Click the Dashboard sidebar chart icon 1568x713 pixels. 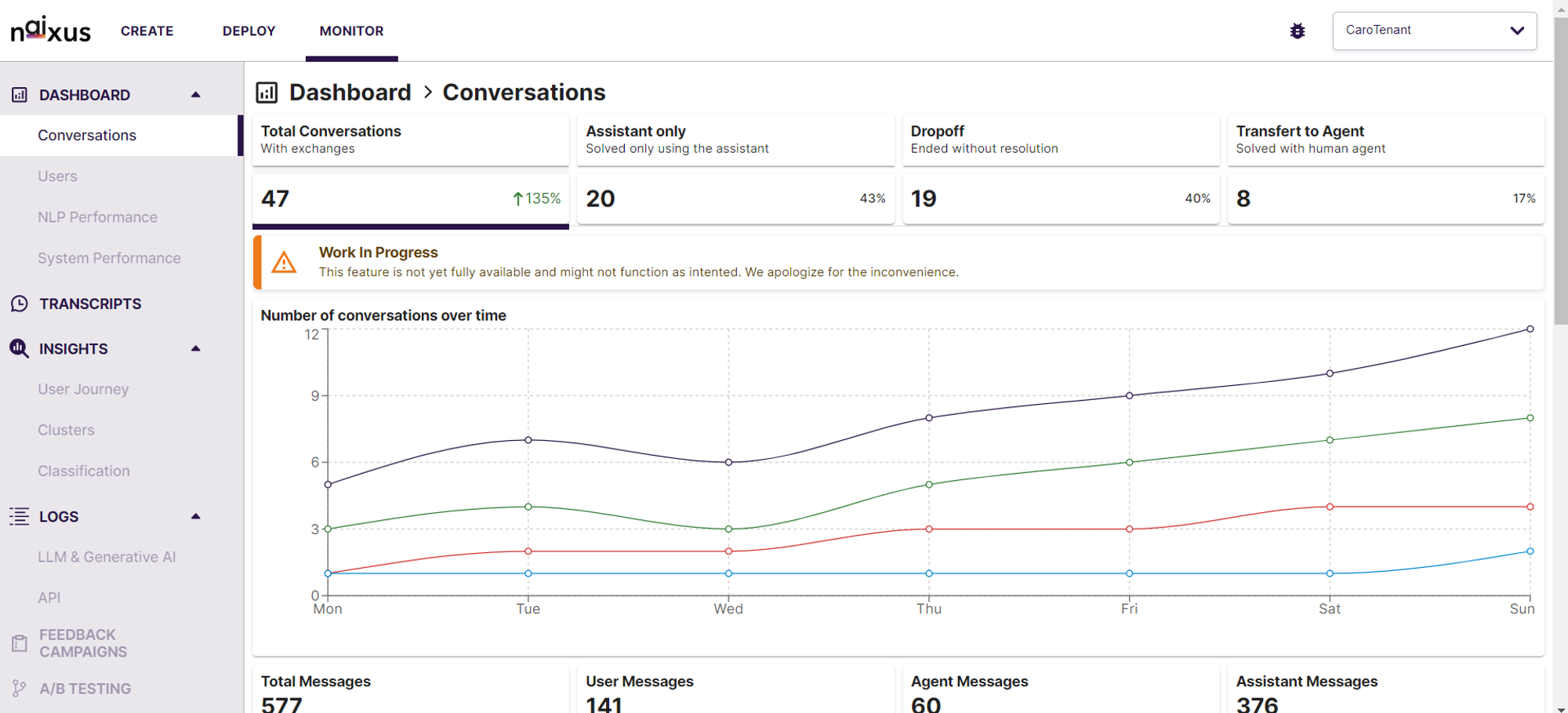pyautogui.click(x=20, y=95)
